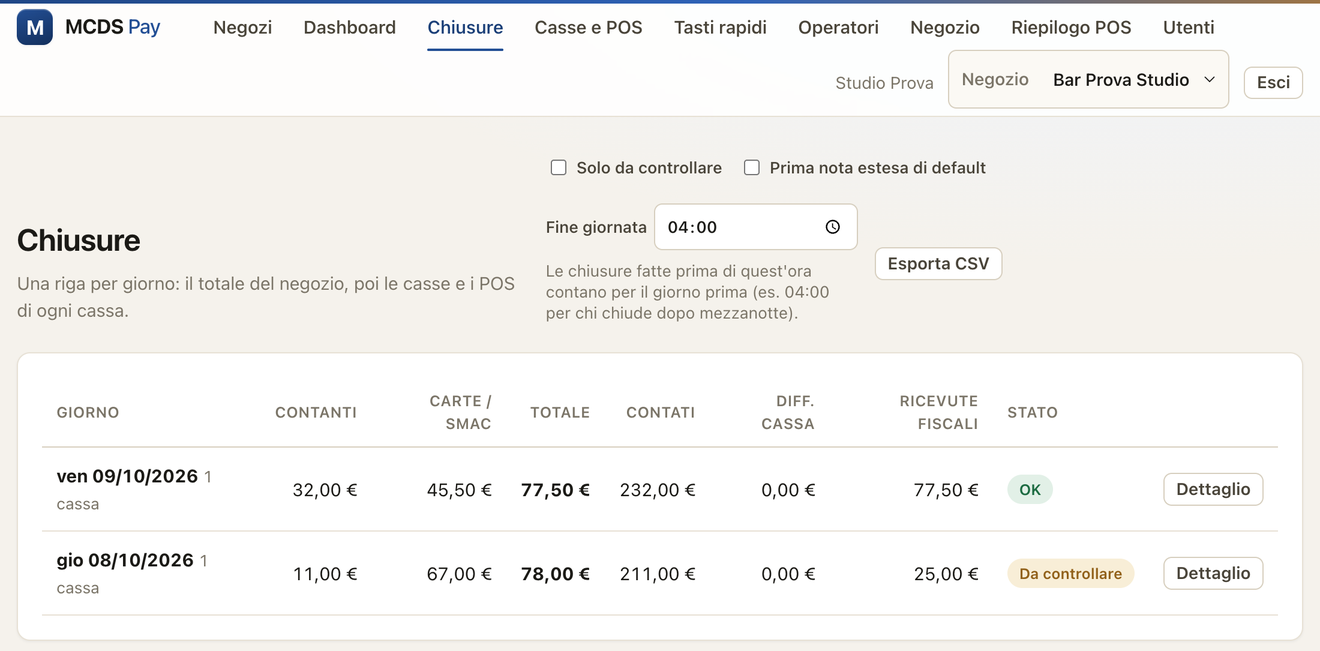Screen dimensions: 1320x651
Task: Click the Da controllare status badge
Action: point(1070,574)
